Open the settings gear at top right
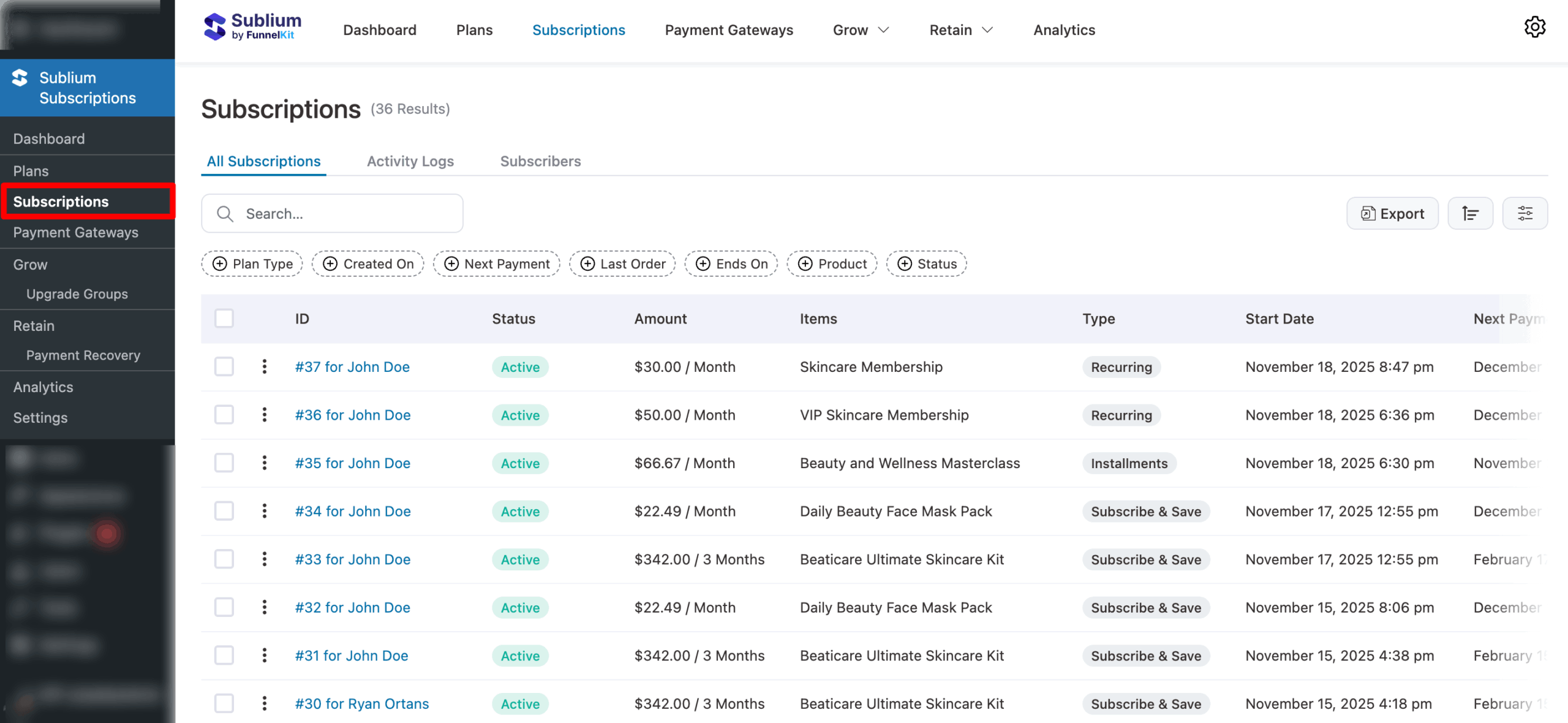 point(1536,27)
